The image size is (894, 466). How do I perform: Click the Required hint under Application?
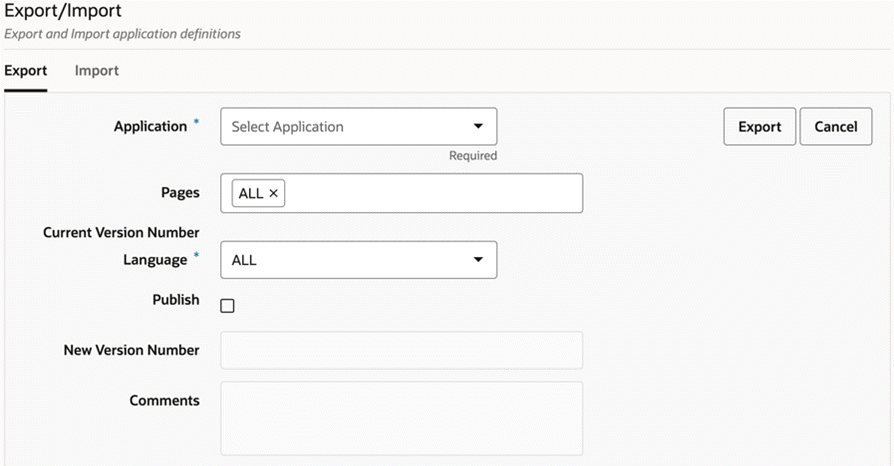[x=473, y=156]
